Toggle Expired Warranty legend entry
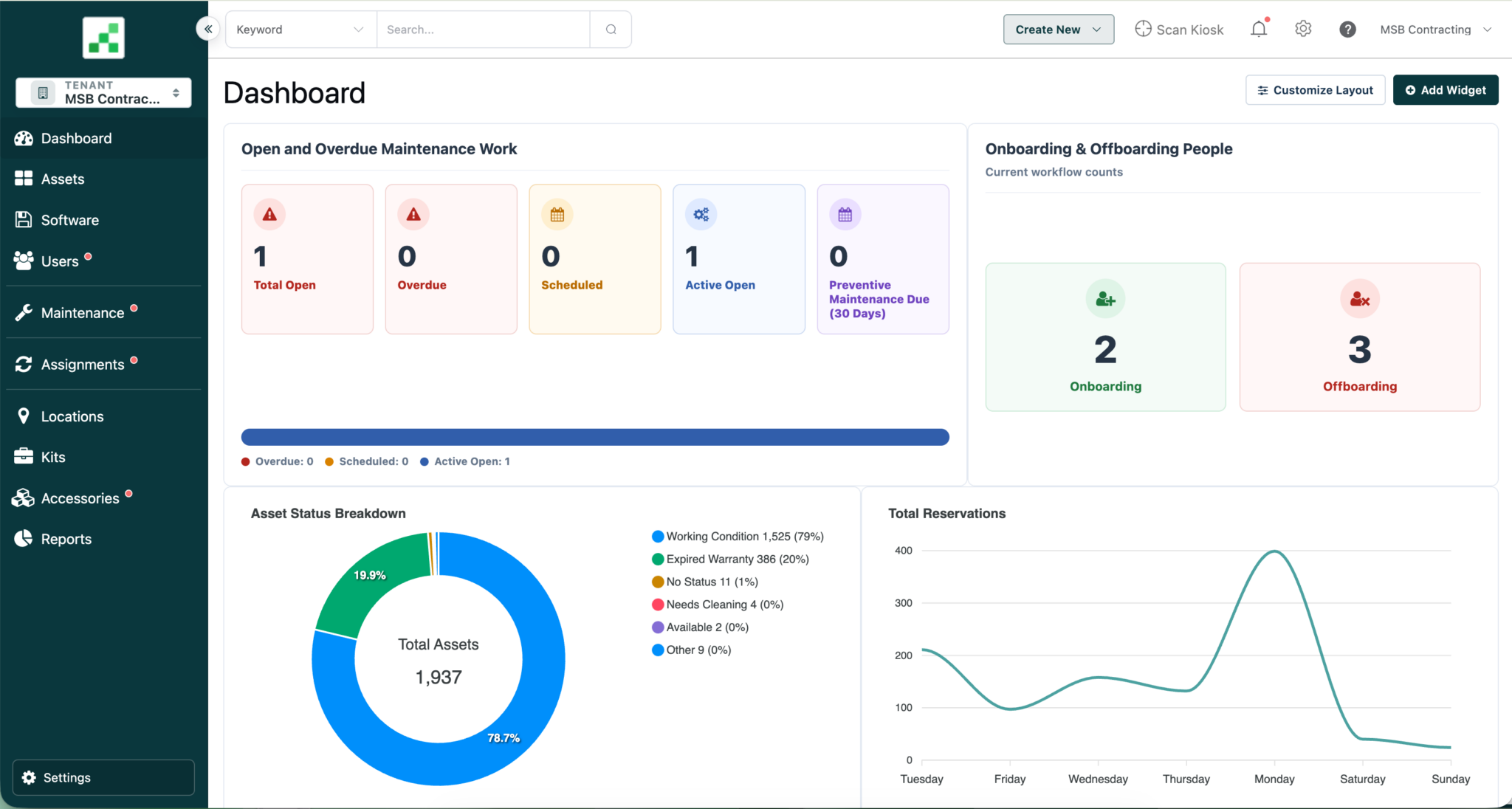 point(730,560)
